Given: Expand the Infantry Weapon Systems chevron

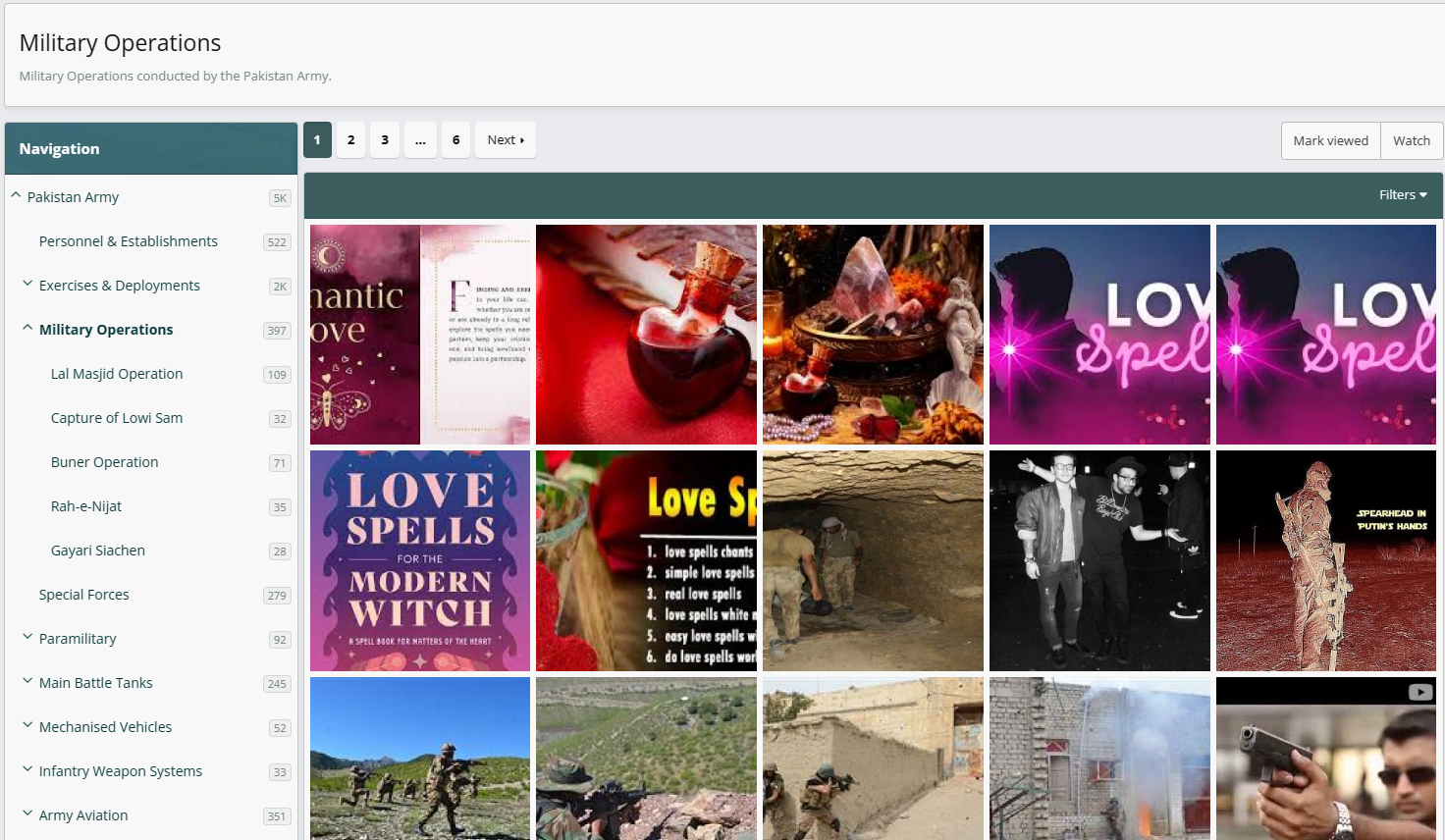Looking at the screenshot, I should (x=27, y=769).
